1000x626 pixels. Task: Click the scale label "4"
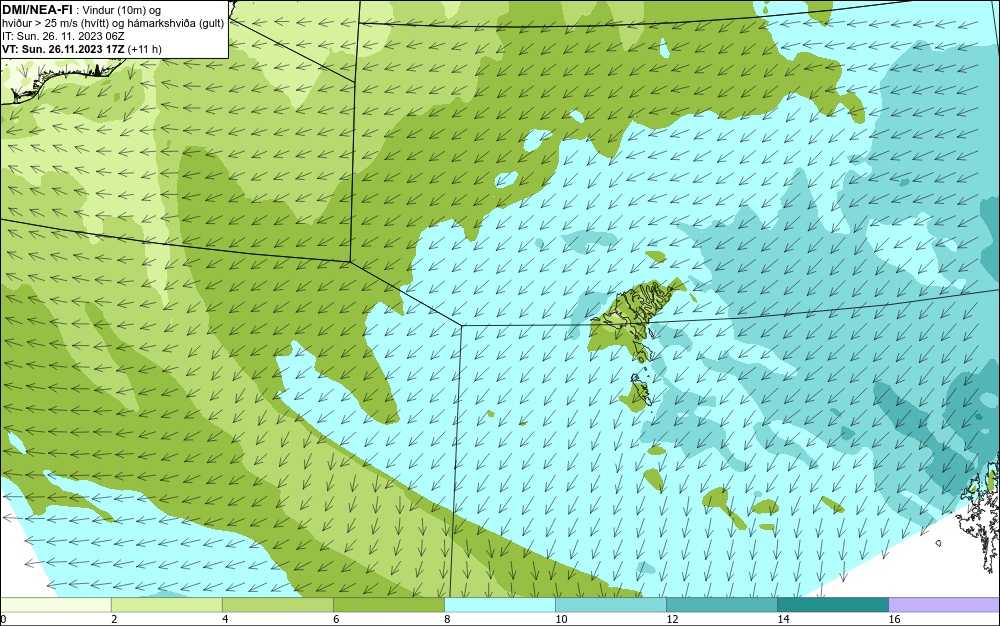(225, 619)
